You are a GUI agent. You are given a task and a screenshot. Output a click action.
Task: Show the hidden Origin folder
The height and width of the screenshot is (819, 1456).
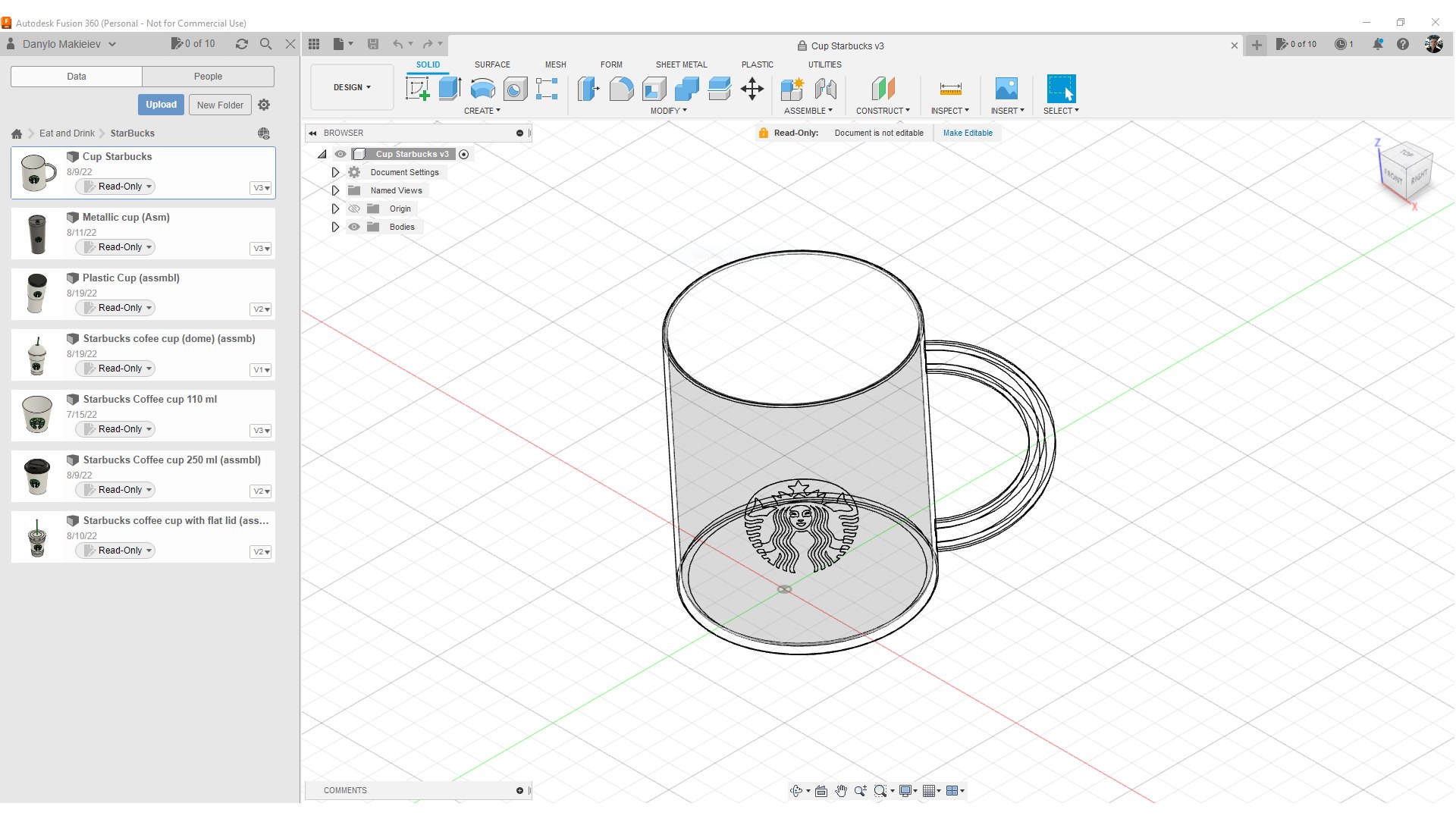(354, 209)
